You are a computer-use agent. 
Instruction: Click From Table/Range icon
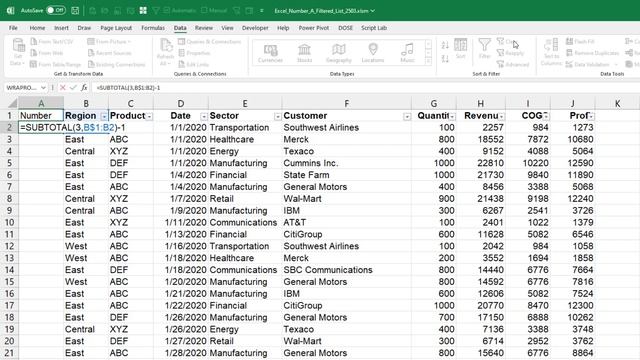point(34,64)
